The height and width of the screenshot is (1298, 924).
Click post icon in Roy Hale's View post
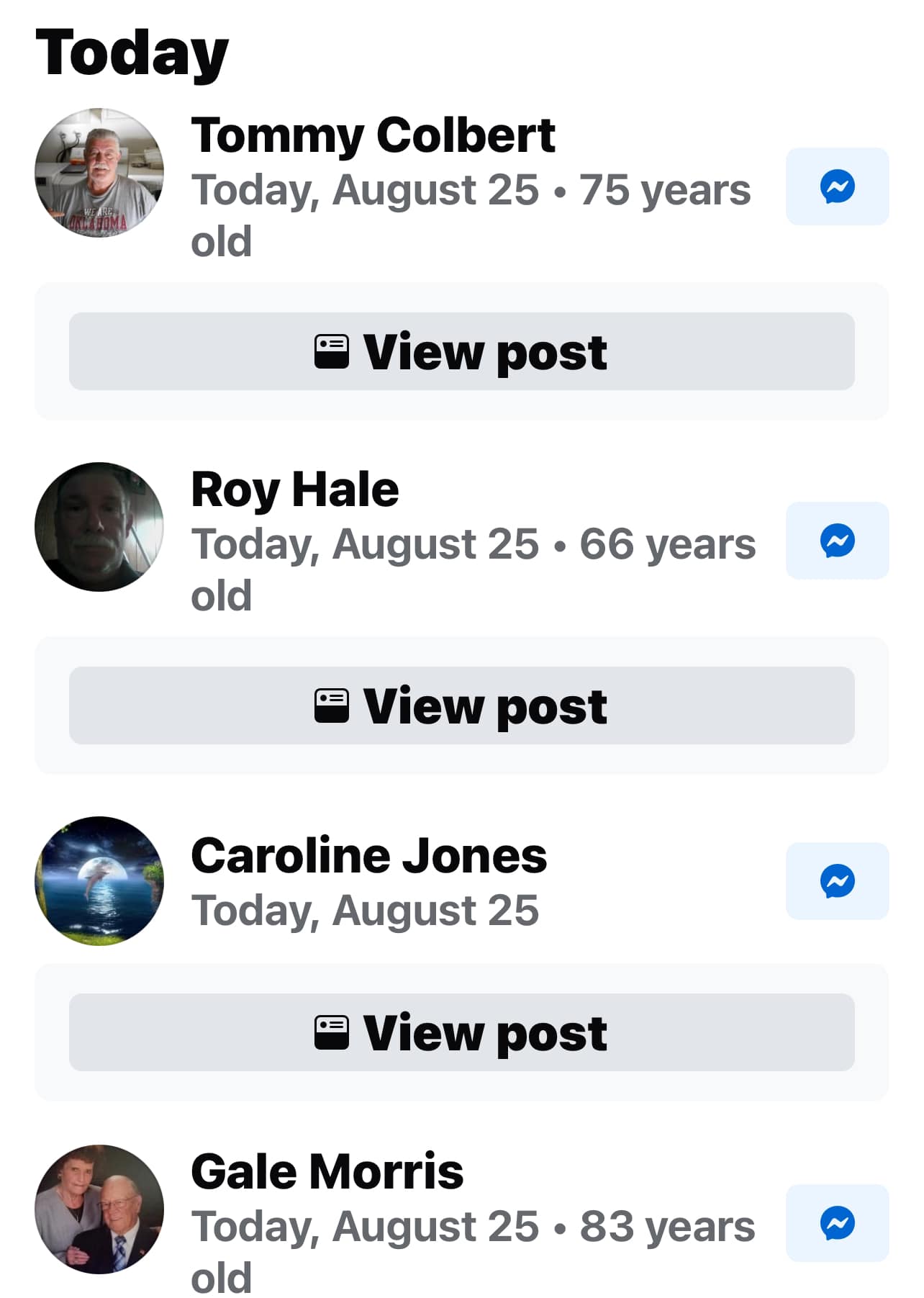click(332, 706)
